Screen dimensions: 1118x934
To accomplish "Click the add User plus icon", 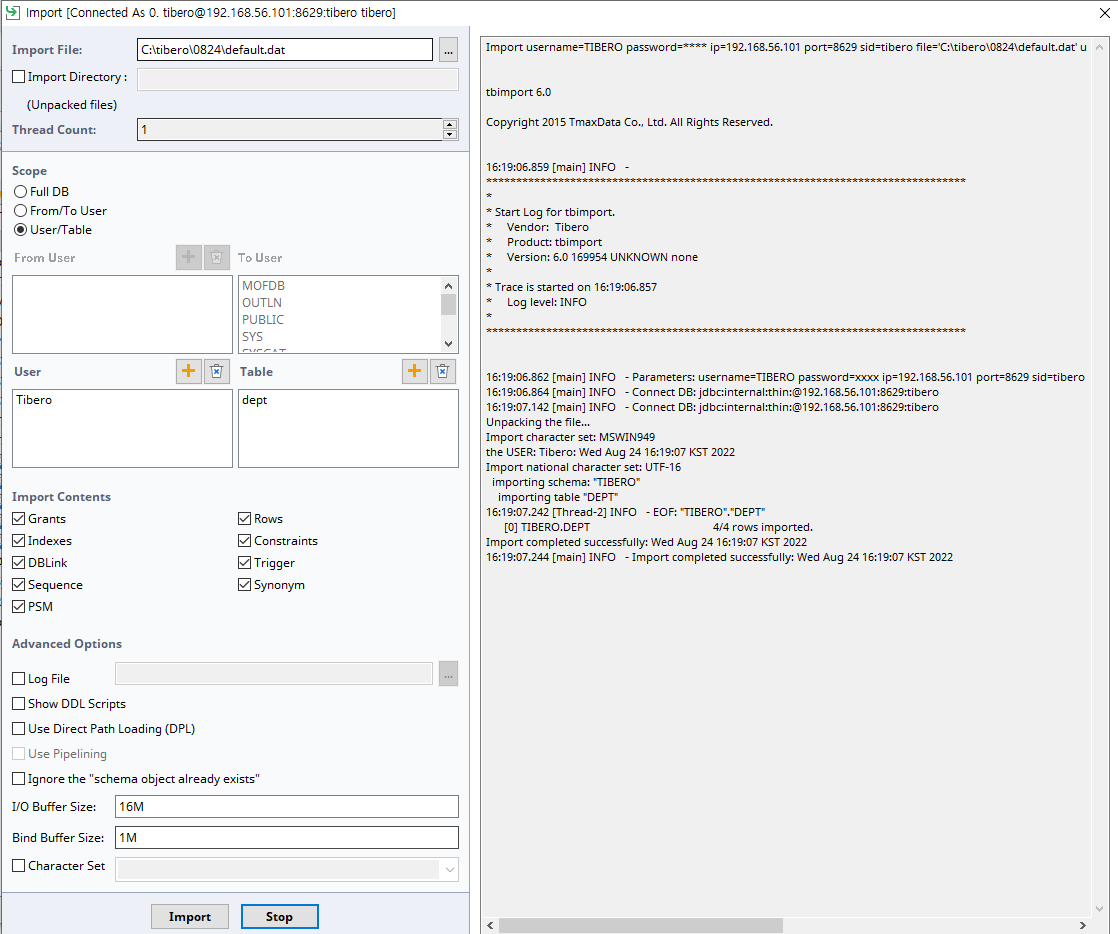I will (x=188, y=372).
